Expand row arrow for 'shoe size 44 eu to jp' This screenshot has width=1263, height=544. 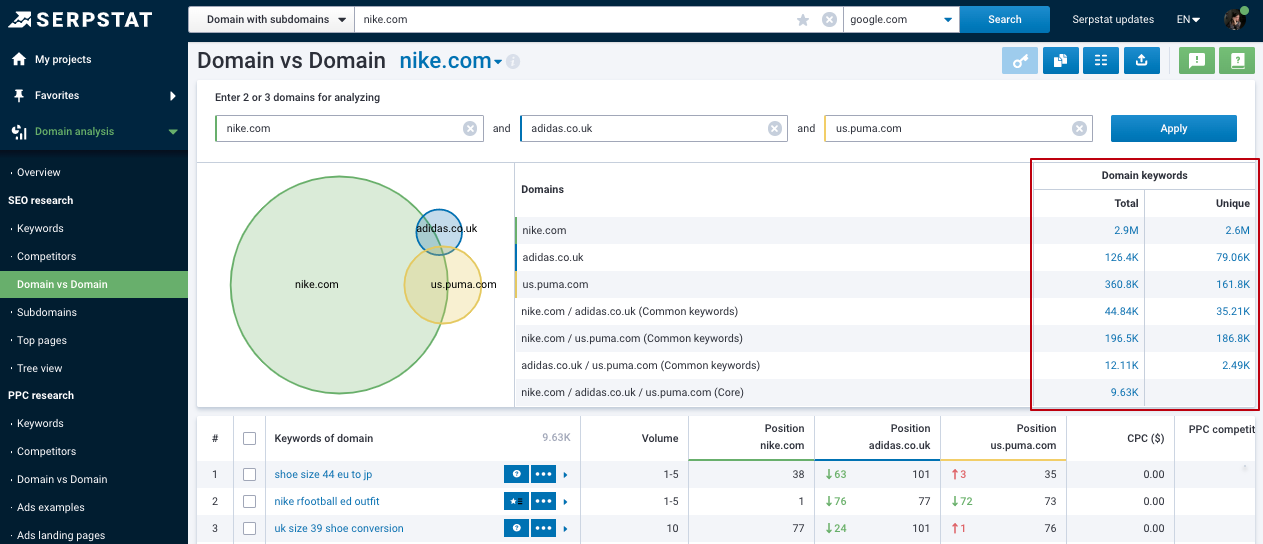(x=565, y=474)
